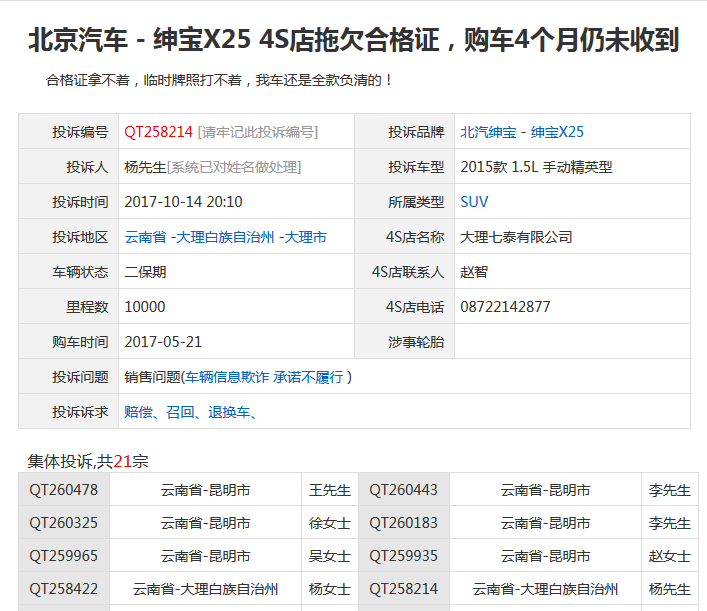Viewport: 707px width, 611px height.
Task: Click mileage value 10000
Action: [x=145, y=307]
